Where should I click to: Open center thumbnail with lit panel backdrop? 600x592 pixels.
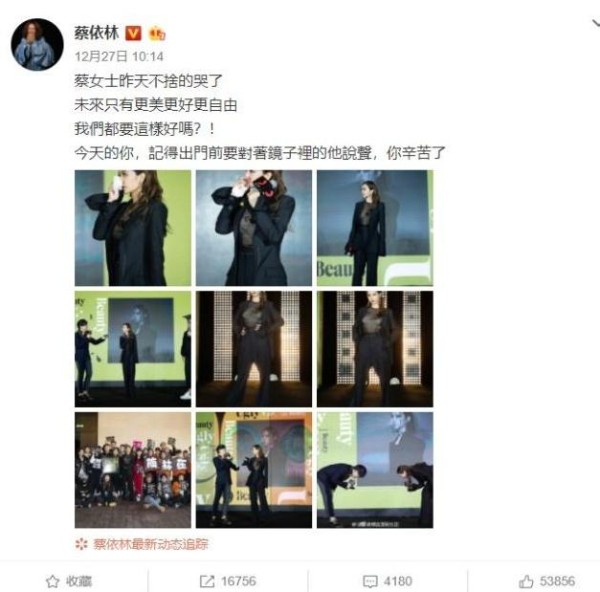tap(254, 349)
